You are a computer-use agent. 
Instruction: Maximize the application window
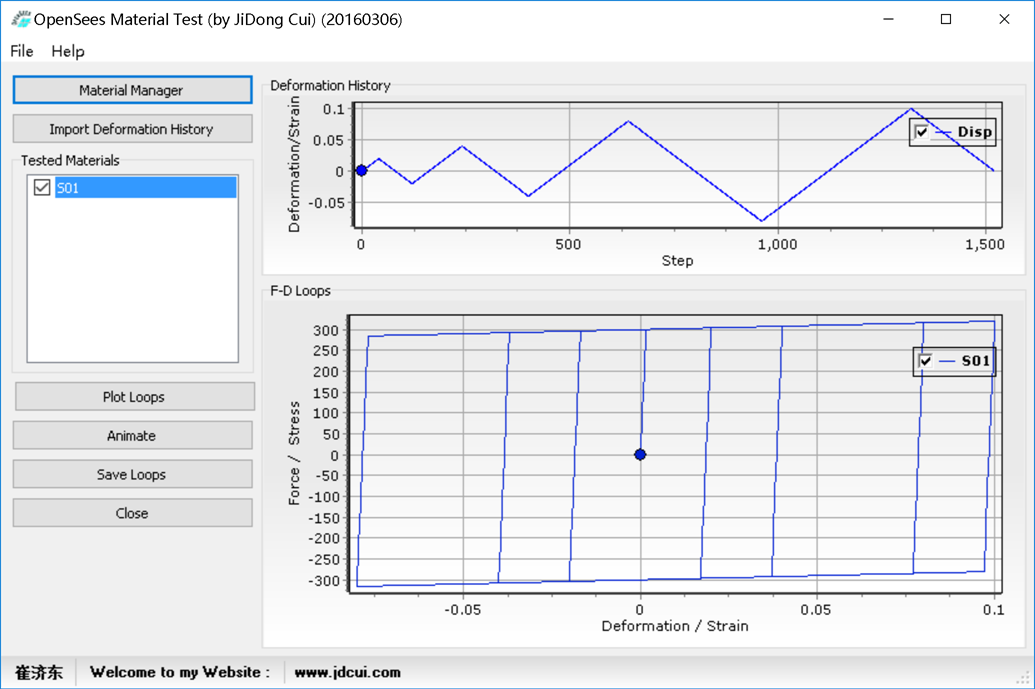(x=946, y=19)
